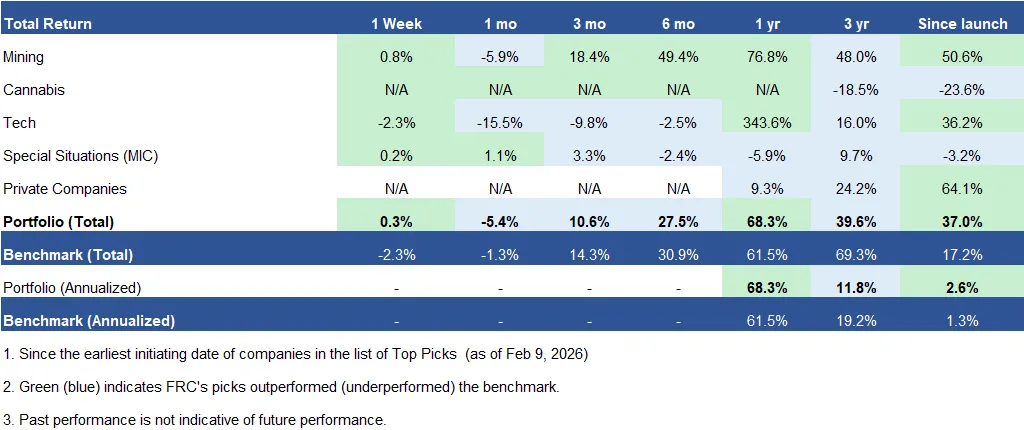Click Portfolio (Total) 6 mo value 27.5%
The height and width of the screenshot is (430, 1024).
click(x=678, y=221)
